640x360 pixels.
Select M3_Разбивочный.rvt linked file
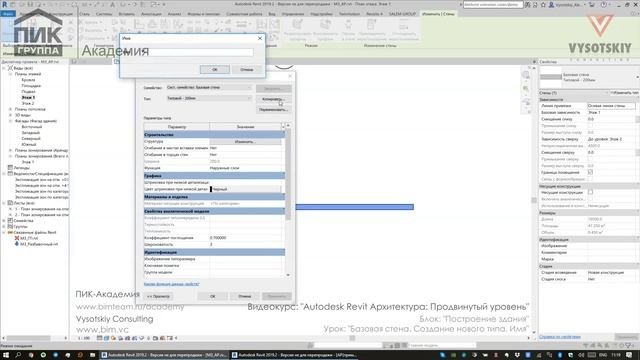pyautogui.click(x=39, y=244)
